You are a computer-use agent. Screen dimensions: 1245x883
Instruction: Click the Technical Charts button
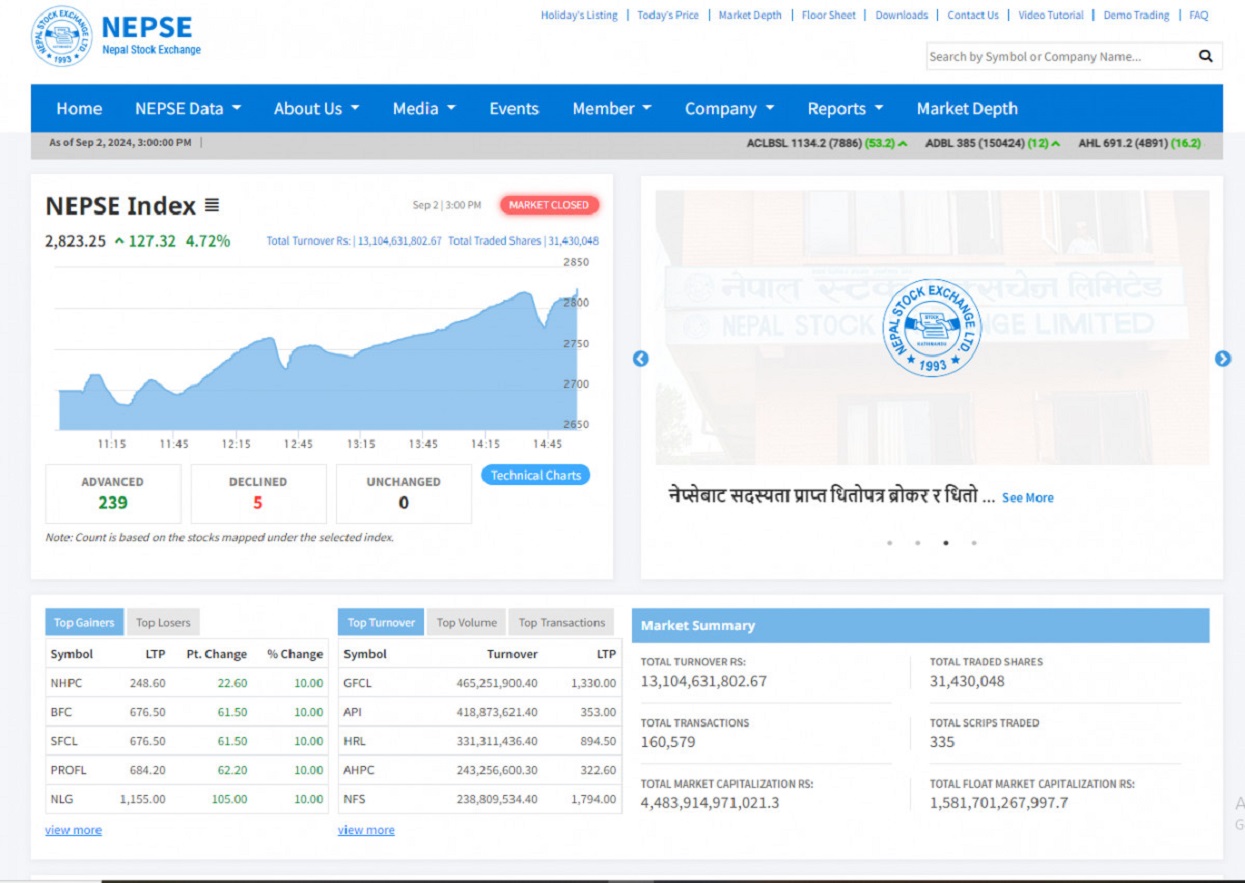click(x=535, y=476)
